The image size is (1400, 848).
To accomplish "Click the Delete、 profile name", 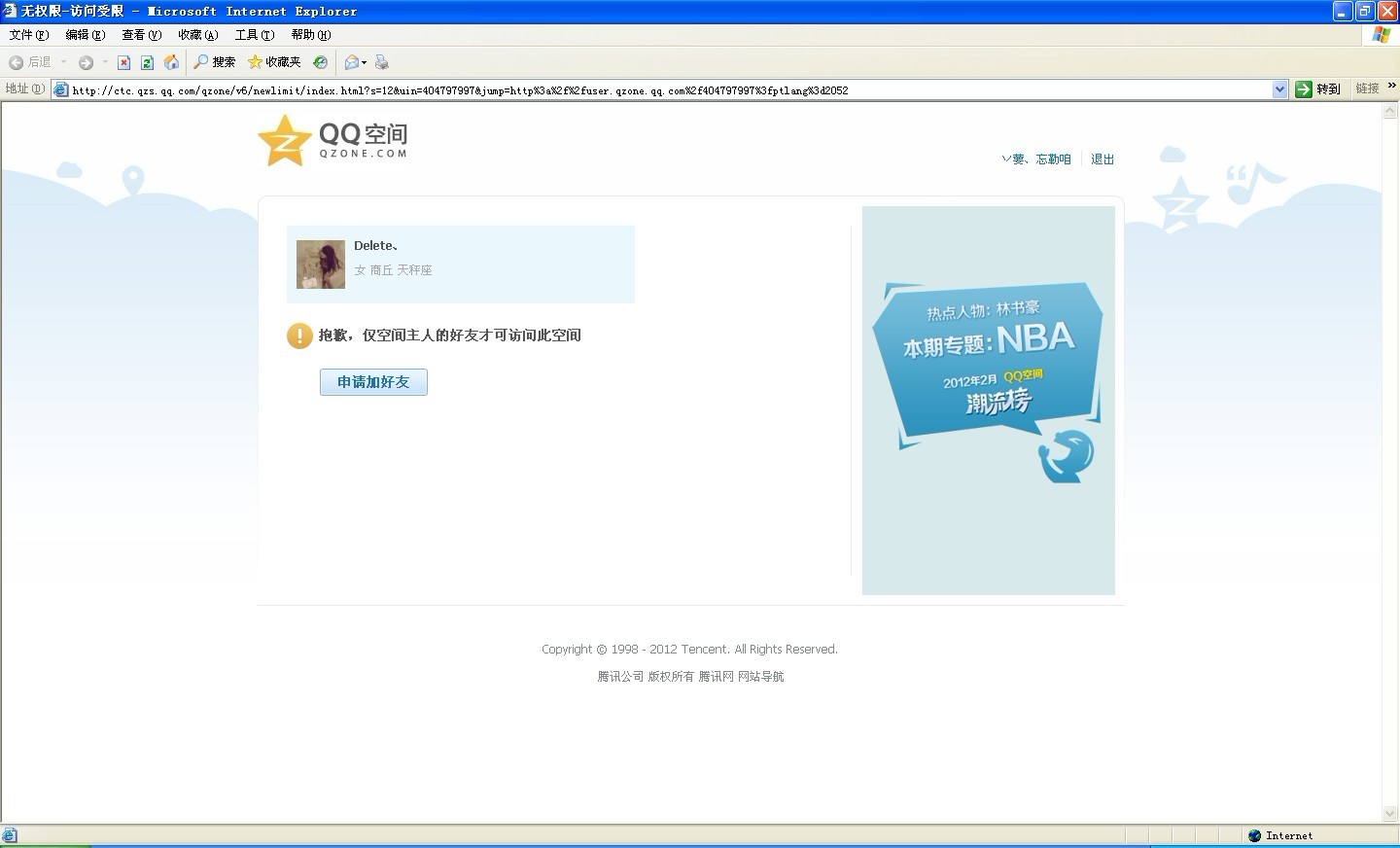I will coord(376,246).
